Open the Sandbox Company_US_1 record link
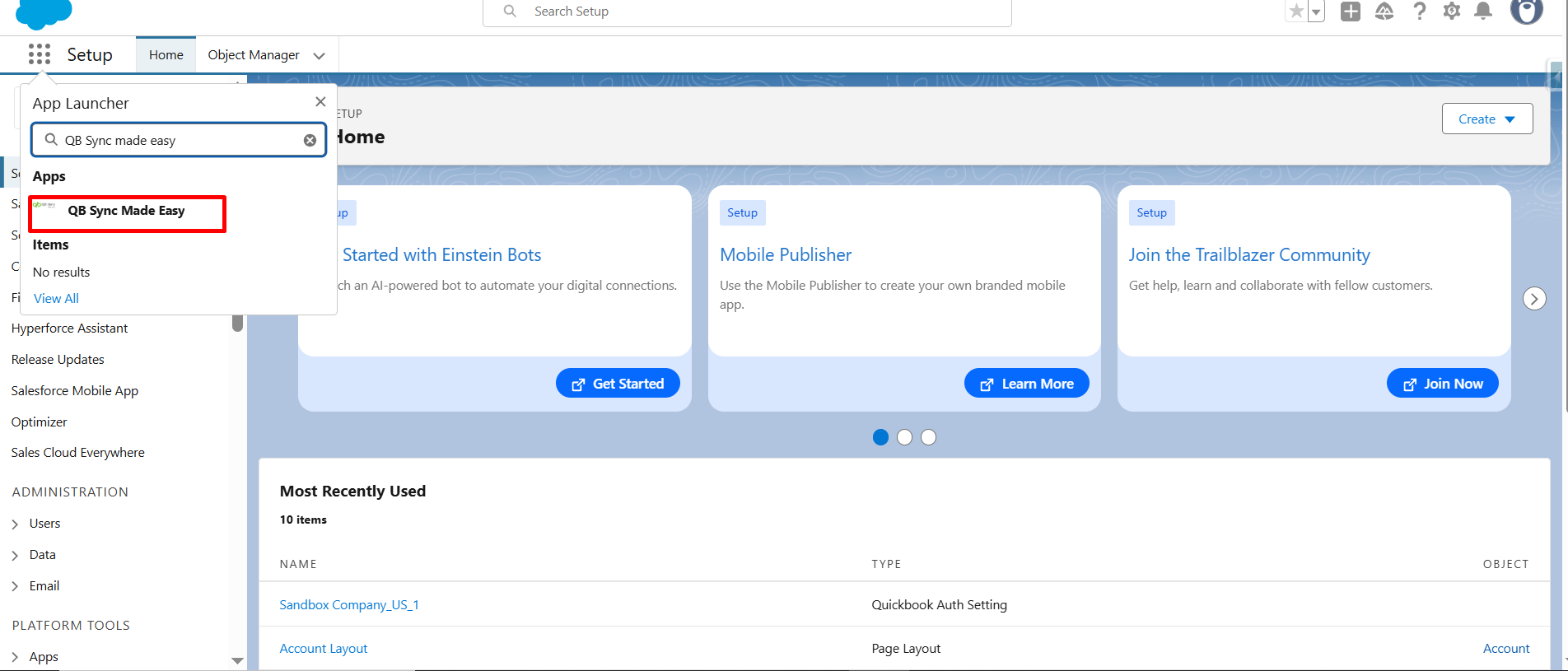1568x671 pixels. [349, 604]
